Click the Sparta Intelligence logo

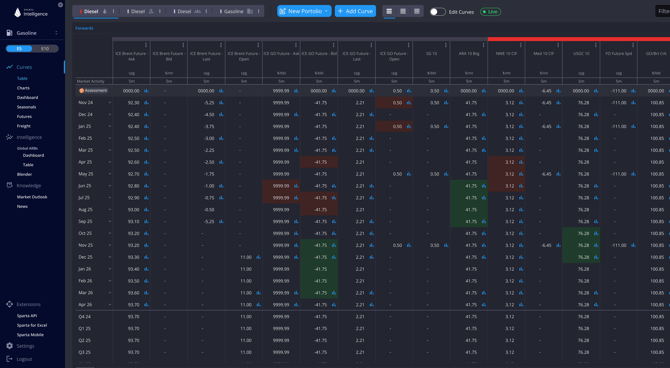(x=31, y=13)
